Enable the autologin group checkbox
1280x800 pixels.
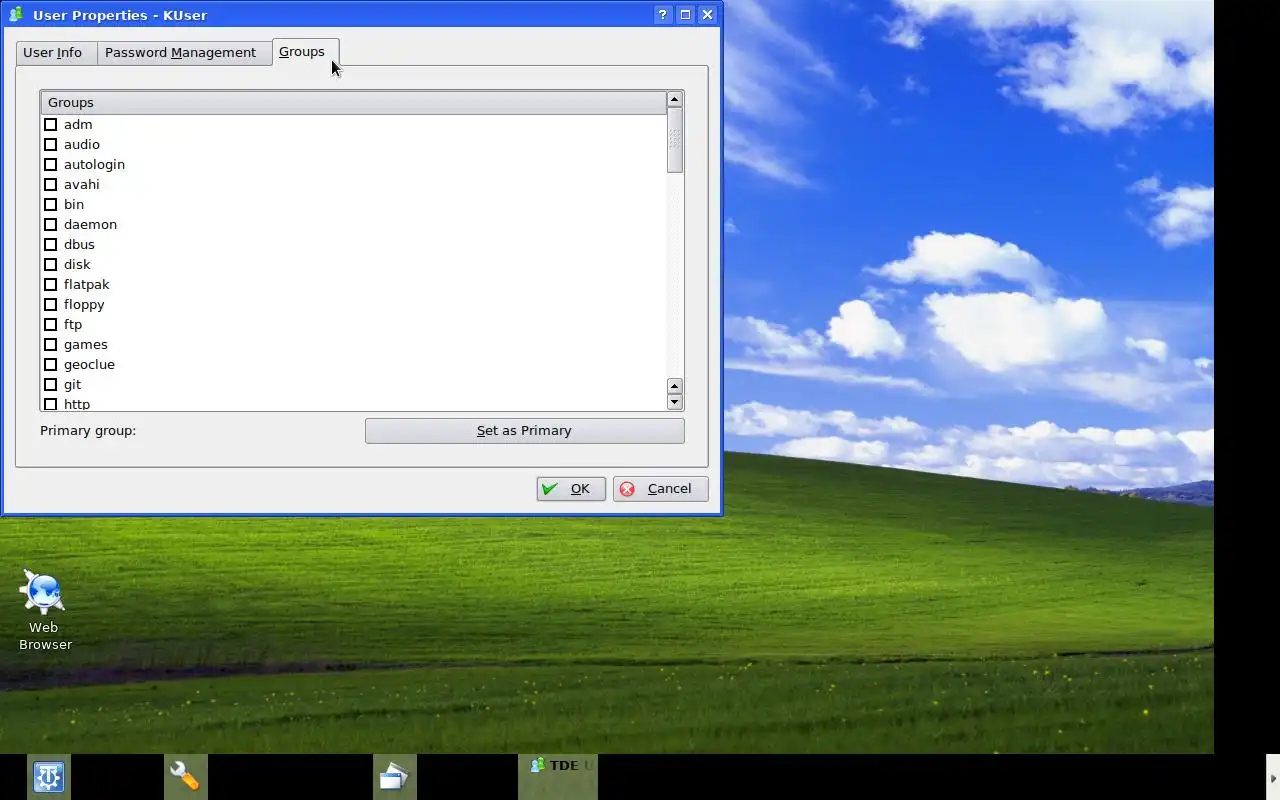[x=50, y=164]
